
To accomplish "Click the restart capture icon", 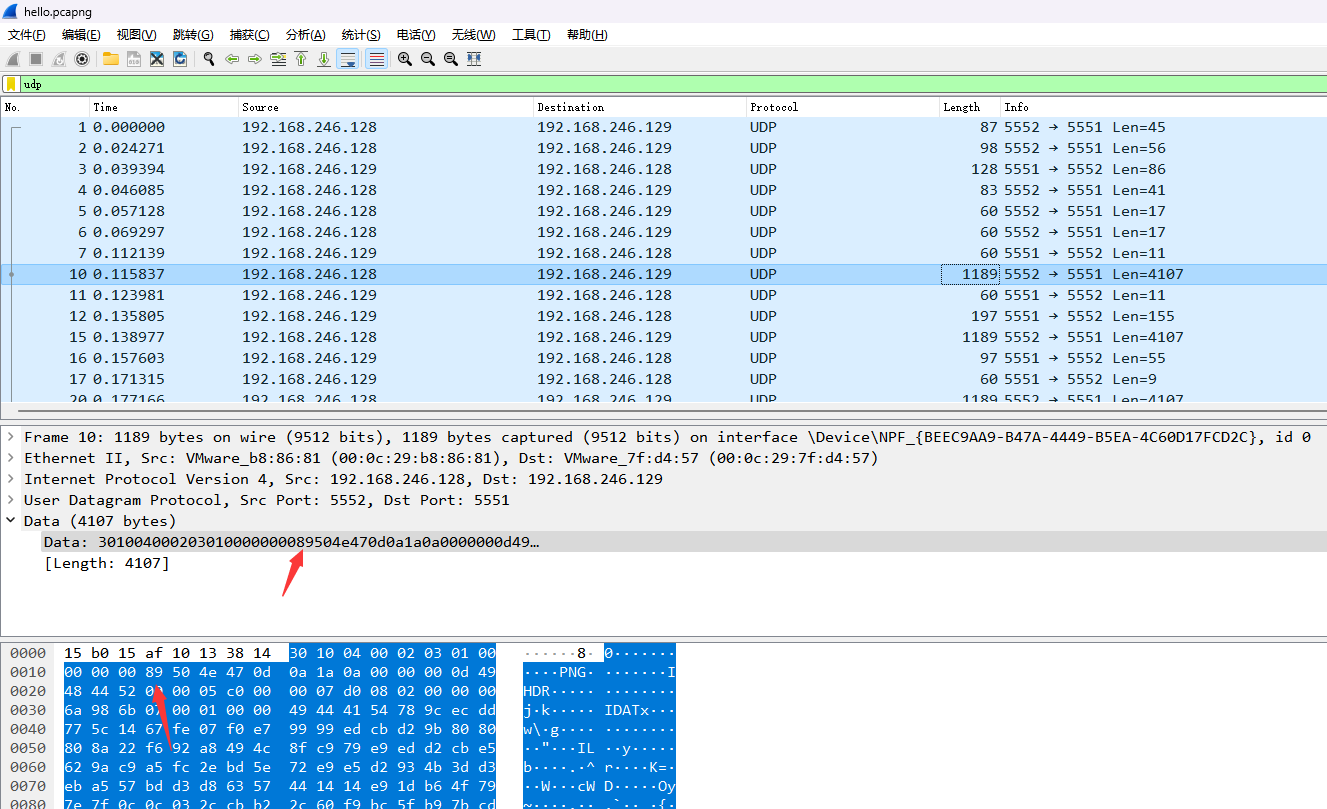I will (x=59, y=59).
